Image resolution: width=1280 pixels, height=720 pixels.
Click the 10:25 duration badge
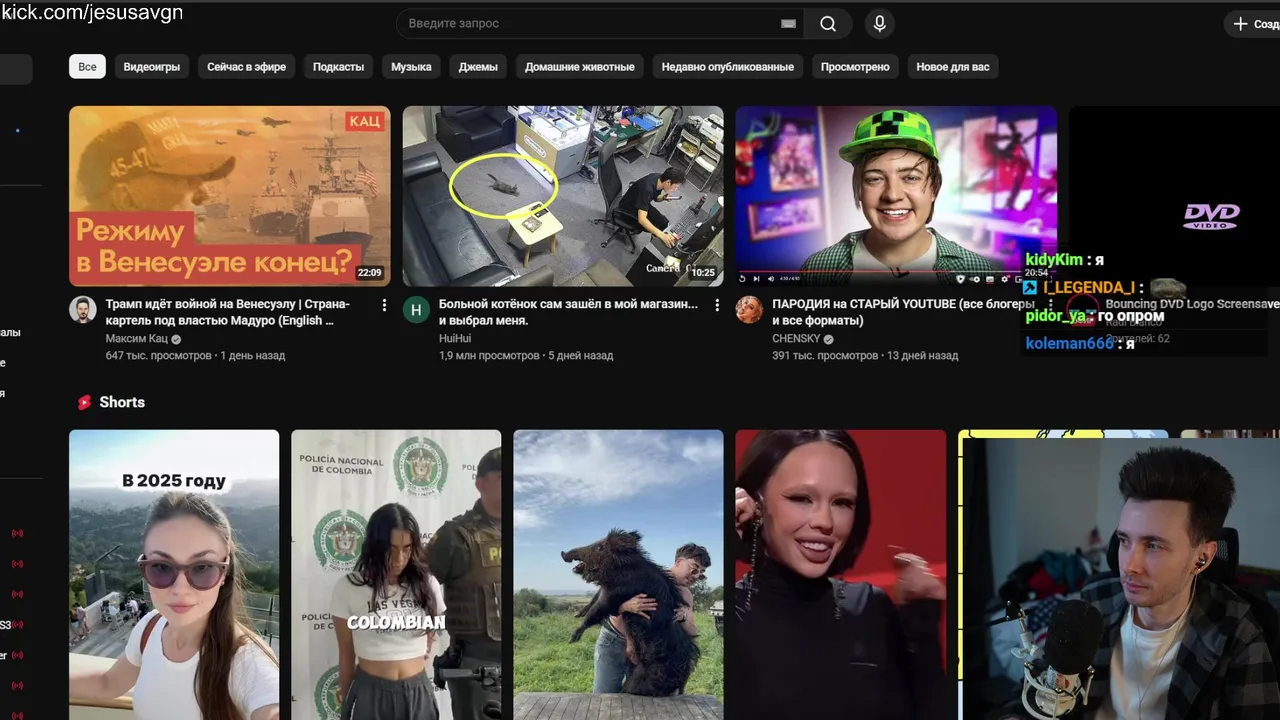coord(703,272)
